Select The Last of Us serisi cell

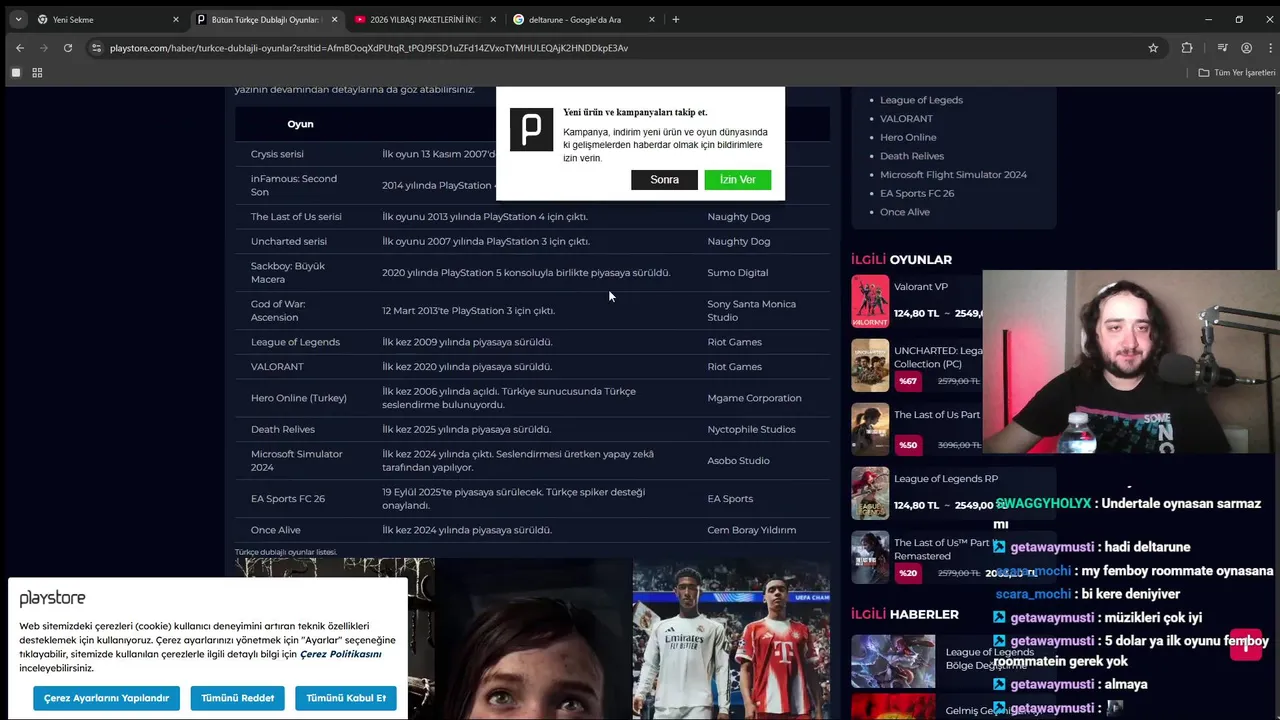tap(296, 216)
